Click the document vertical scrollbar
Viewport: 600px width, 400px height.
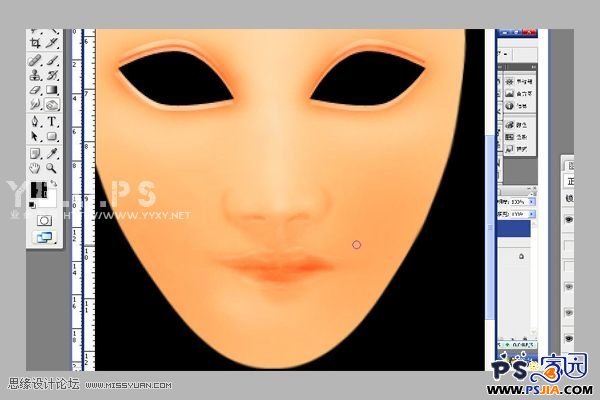(x=490, y=226)
